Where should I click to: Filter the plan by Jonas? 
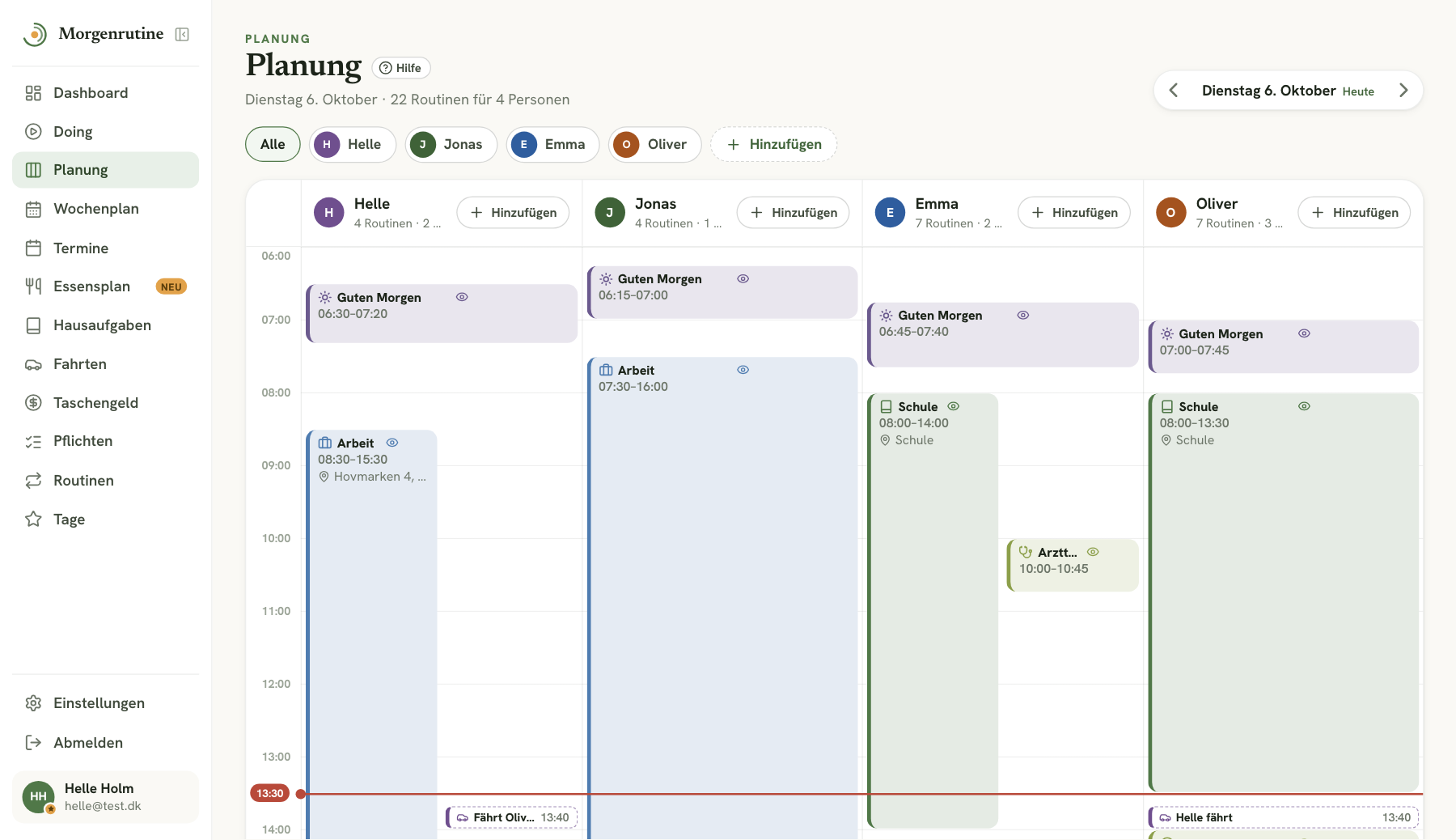point(451,144)
